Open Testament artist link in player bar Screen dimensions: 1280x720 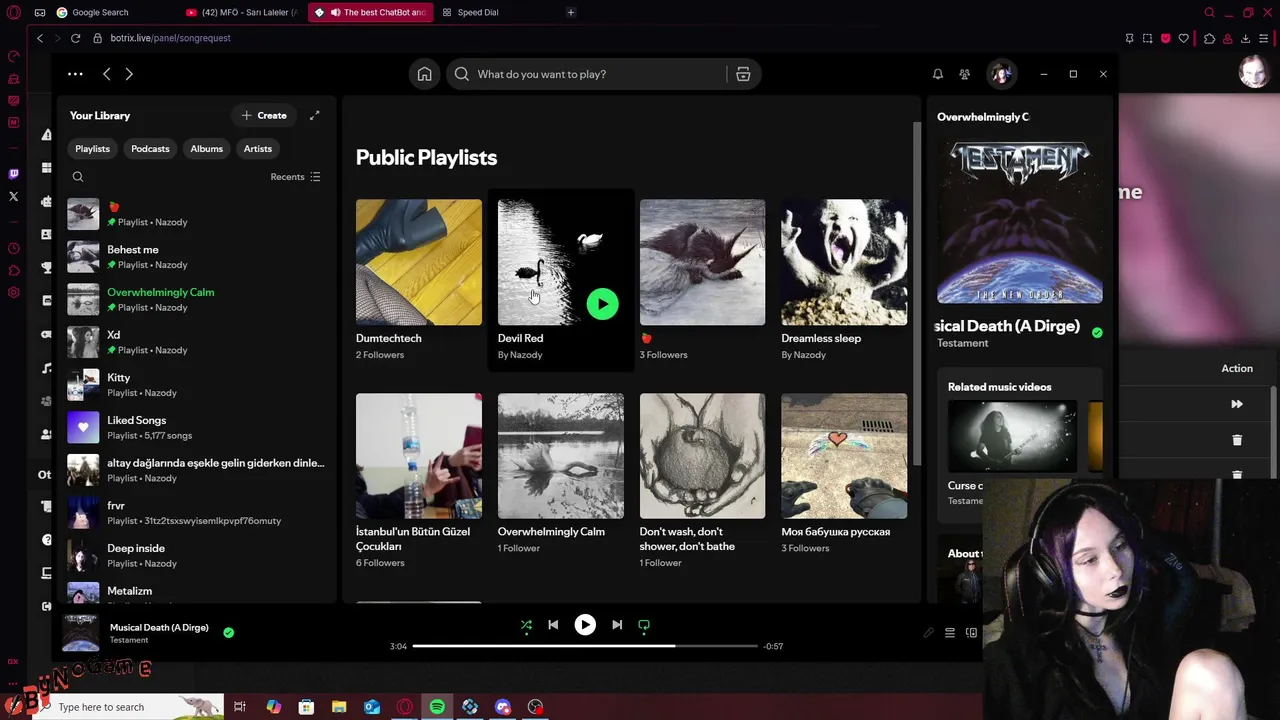pyautogui.click(x=129, y=640)
